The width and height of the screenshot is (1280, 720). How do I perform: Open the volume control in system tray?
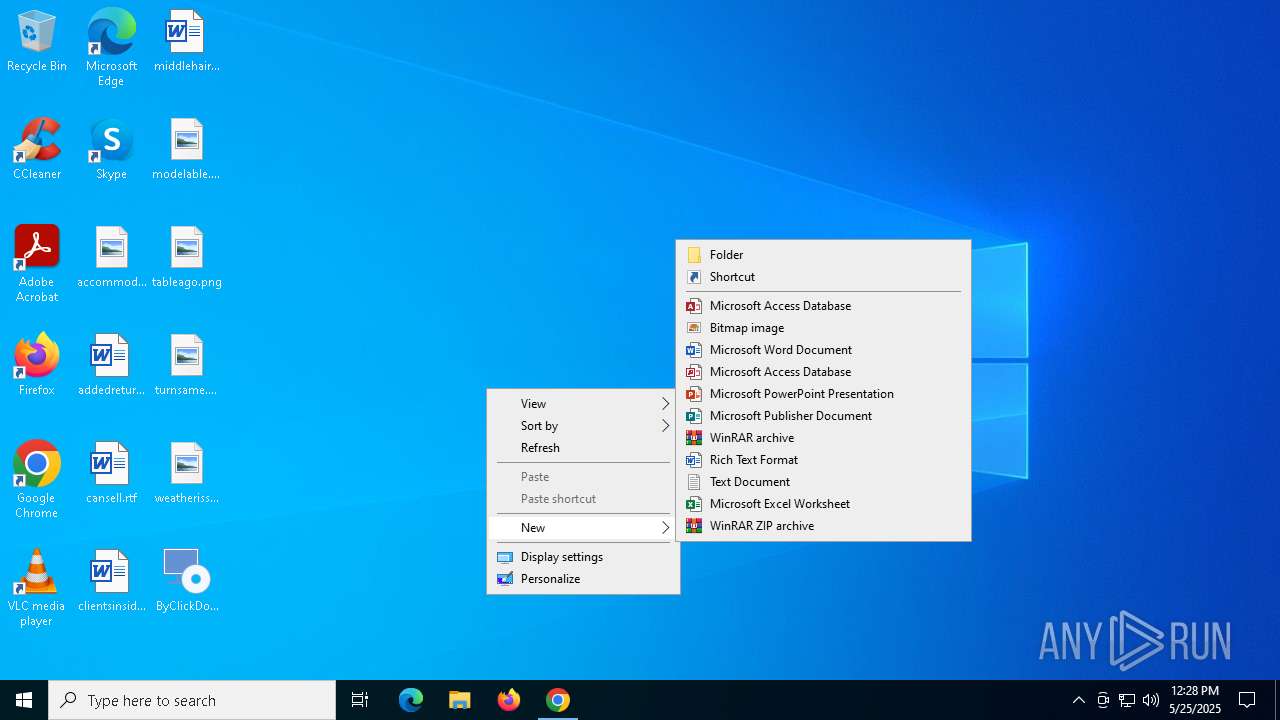1151,700
